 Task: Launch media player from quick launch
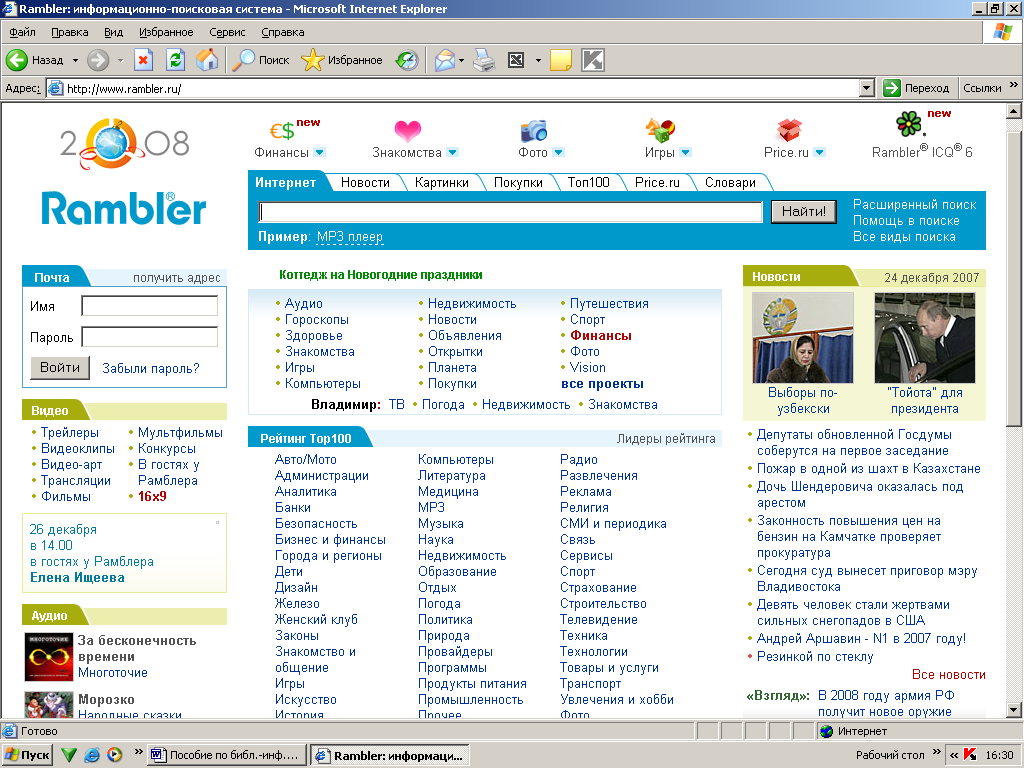[114, 755]
